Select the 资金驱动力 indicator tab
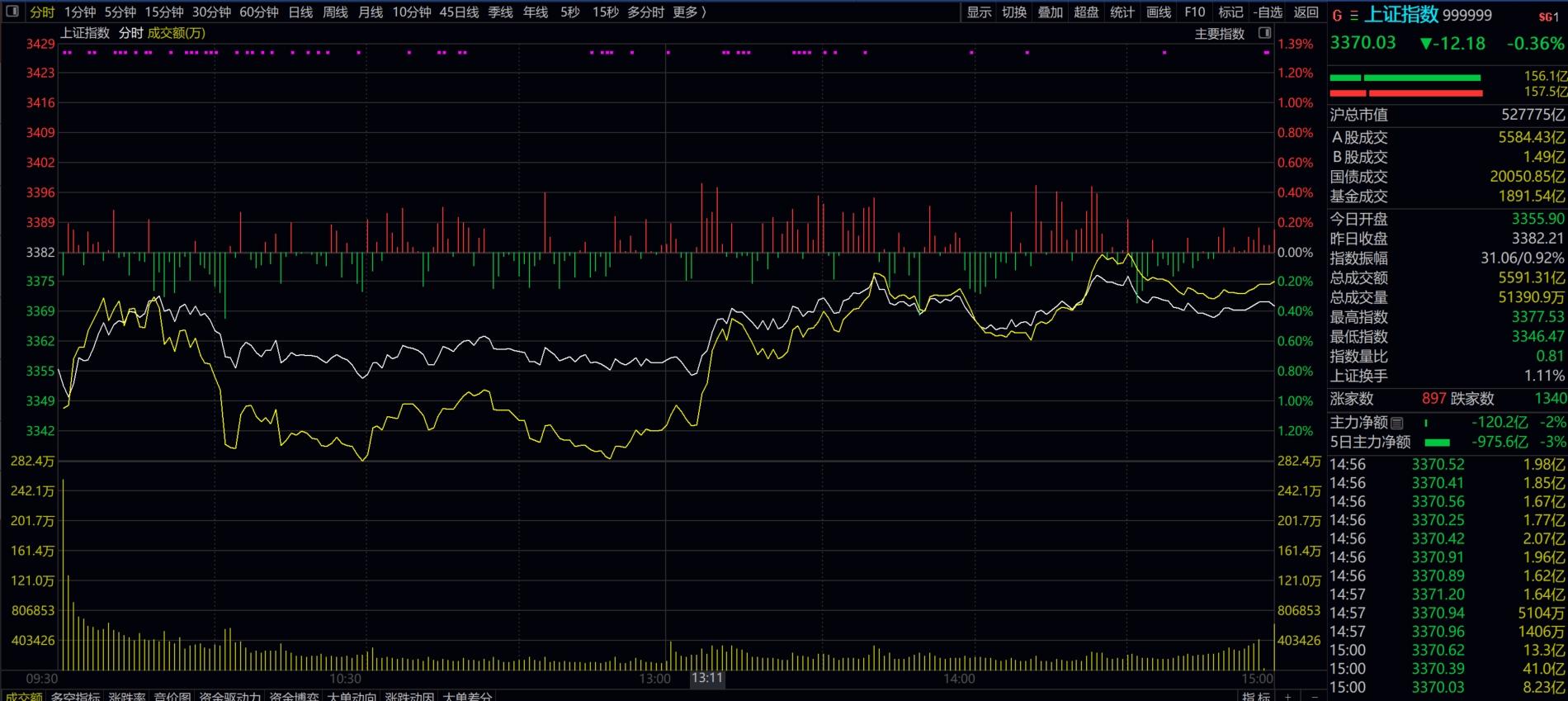The height and width of the screenshot is (701, 1568). coord(230,696)
